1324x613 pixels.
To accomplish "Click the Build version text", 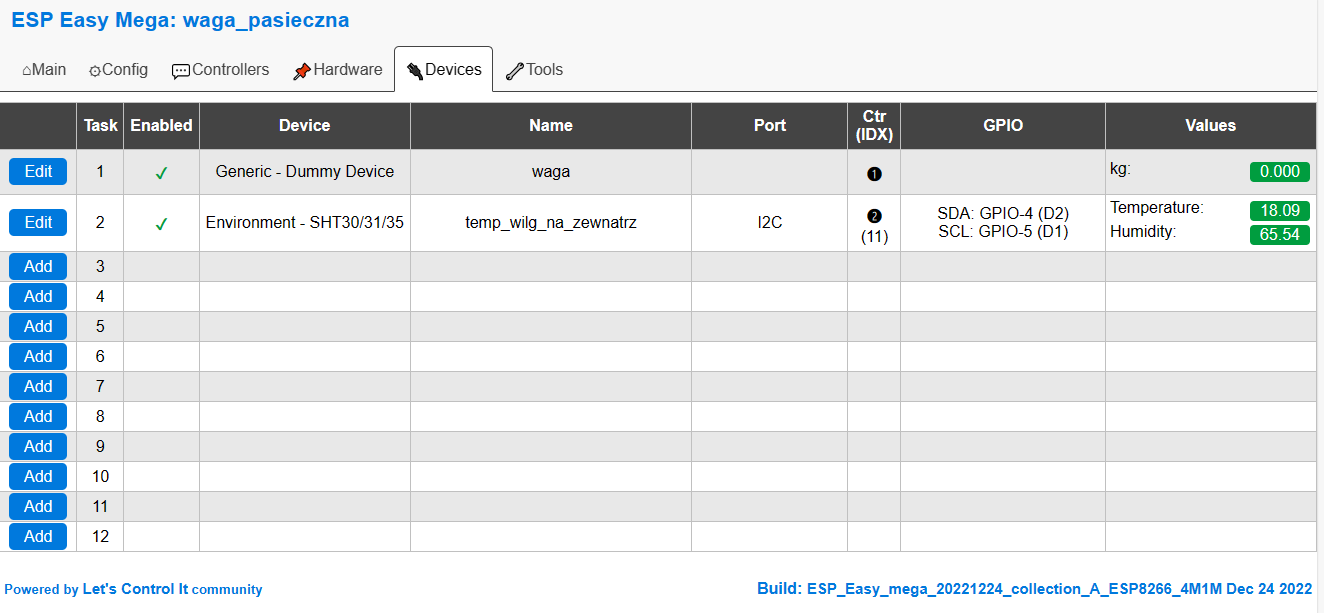I will click(x=1034, y=589).
